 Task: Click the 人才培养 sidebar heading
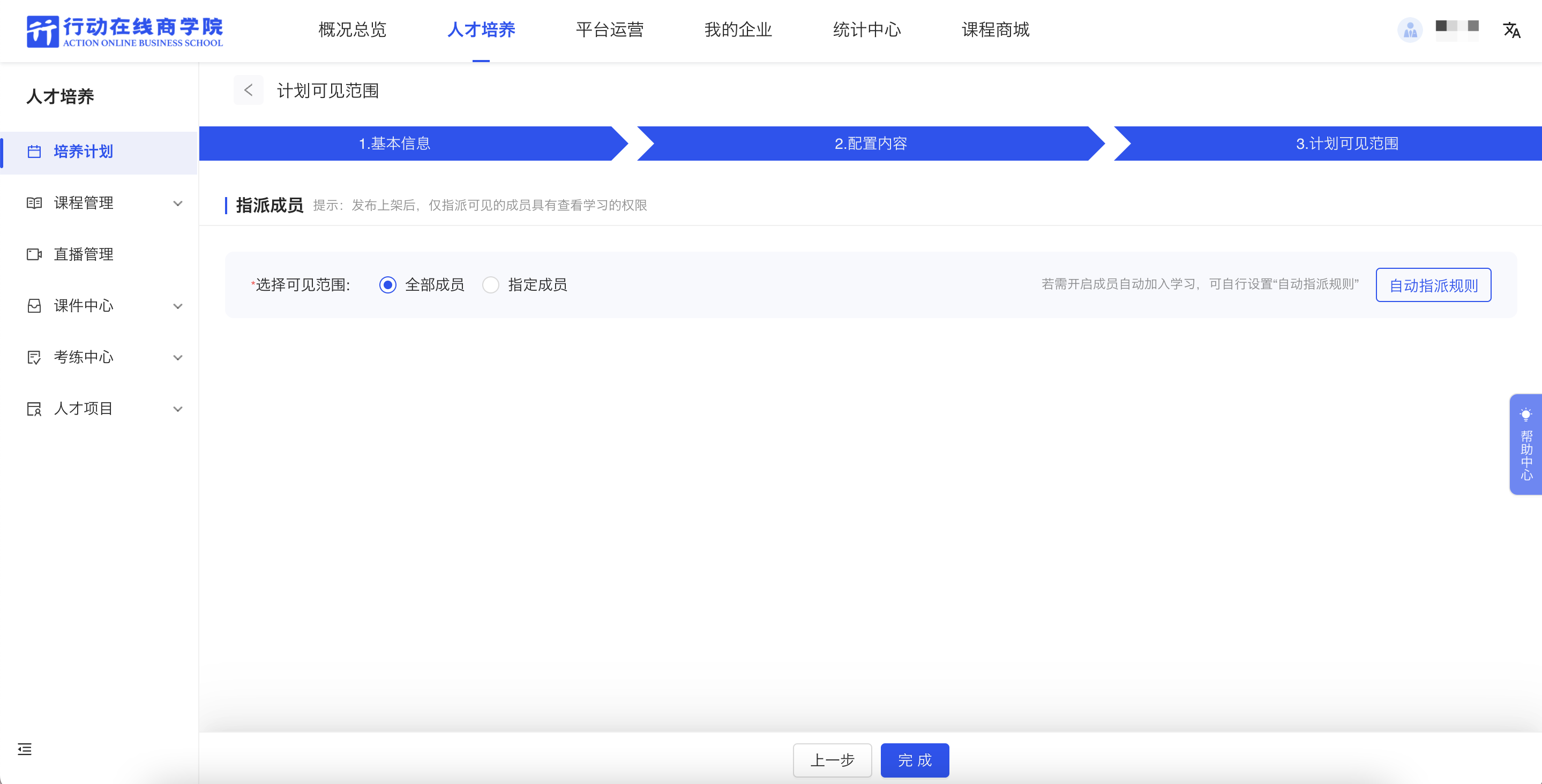[60, 96]
